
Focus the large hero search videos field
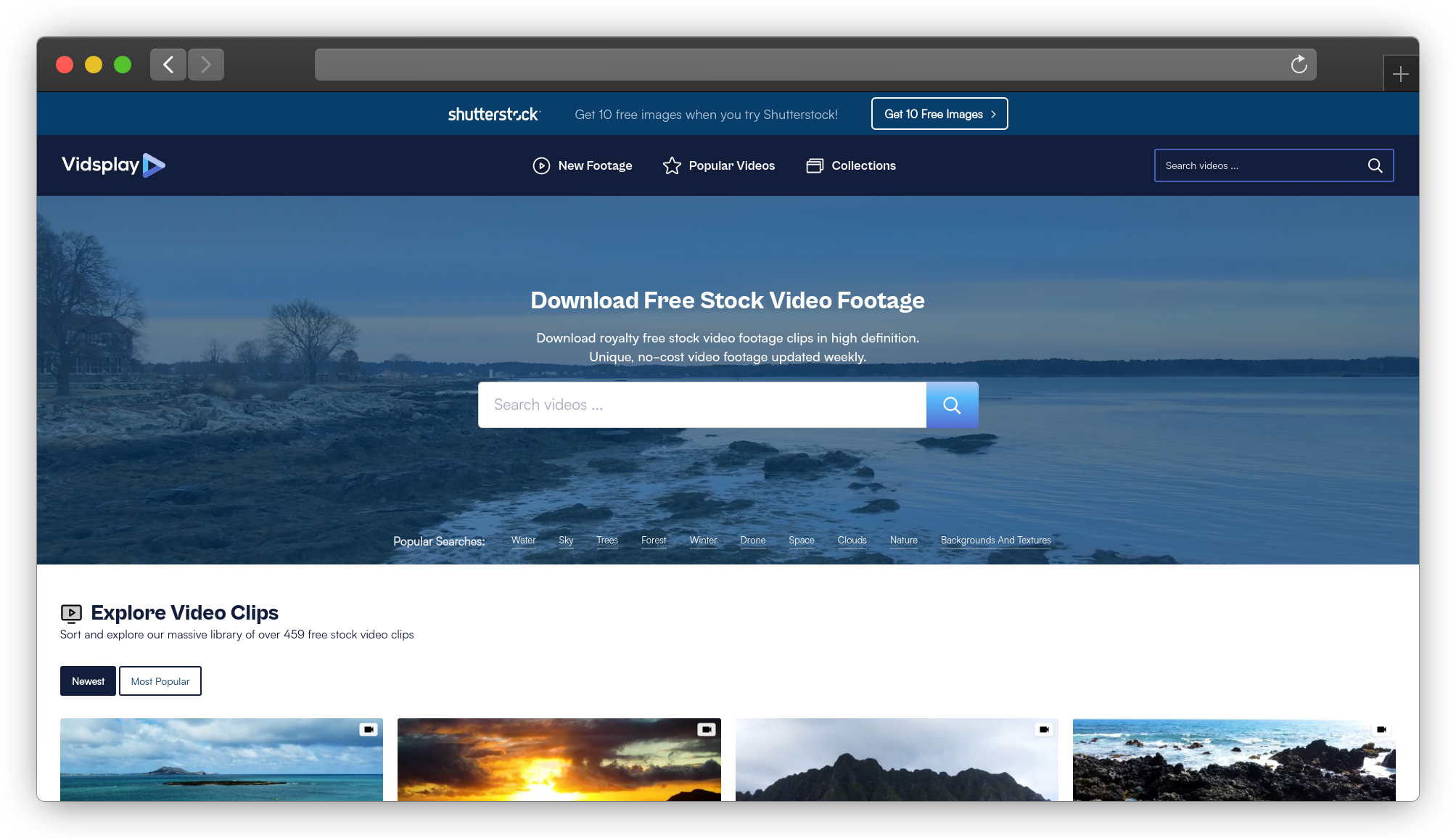click(702, 405)
